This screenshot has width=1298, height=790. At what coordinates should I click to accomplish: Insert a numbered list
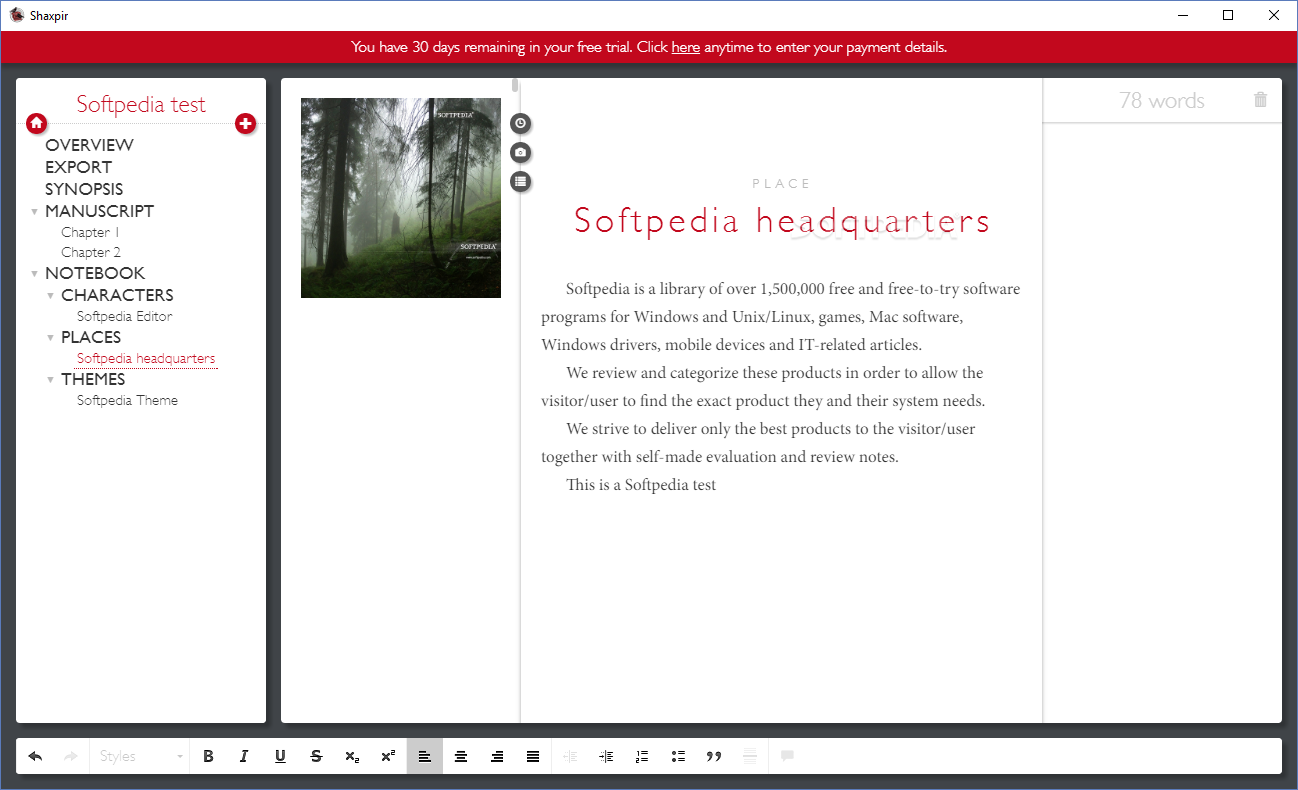point(642,756)
